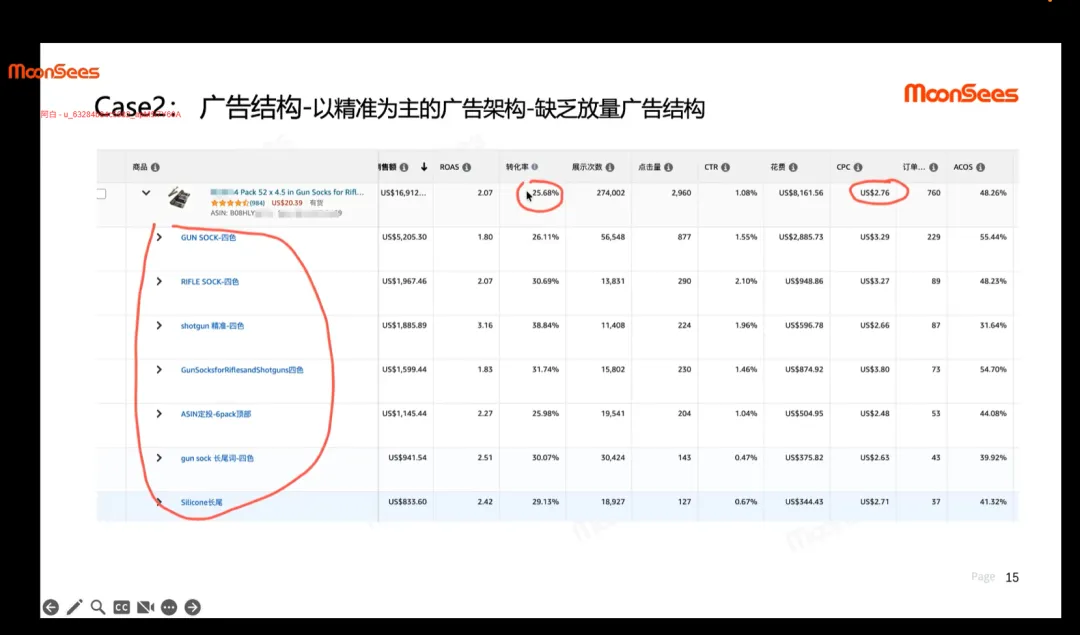Open the magnifier zoom tool

coord(98,607)
